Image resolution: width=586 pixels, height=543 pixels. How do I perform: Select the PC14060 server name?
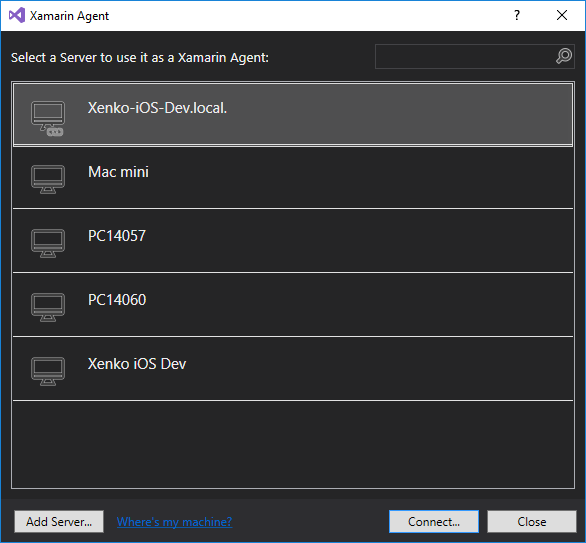coord(117,300)
